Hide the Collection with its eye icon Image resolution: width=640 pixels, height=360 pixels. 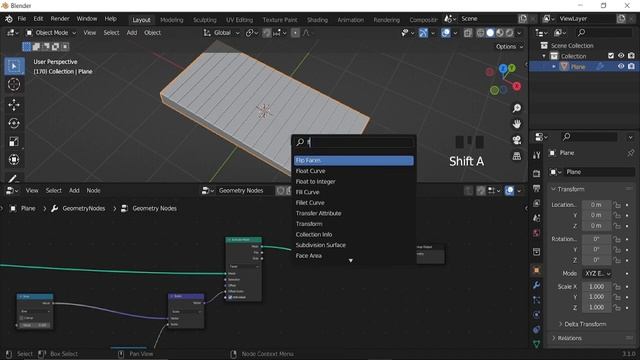tap(621, 56)
